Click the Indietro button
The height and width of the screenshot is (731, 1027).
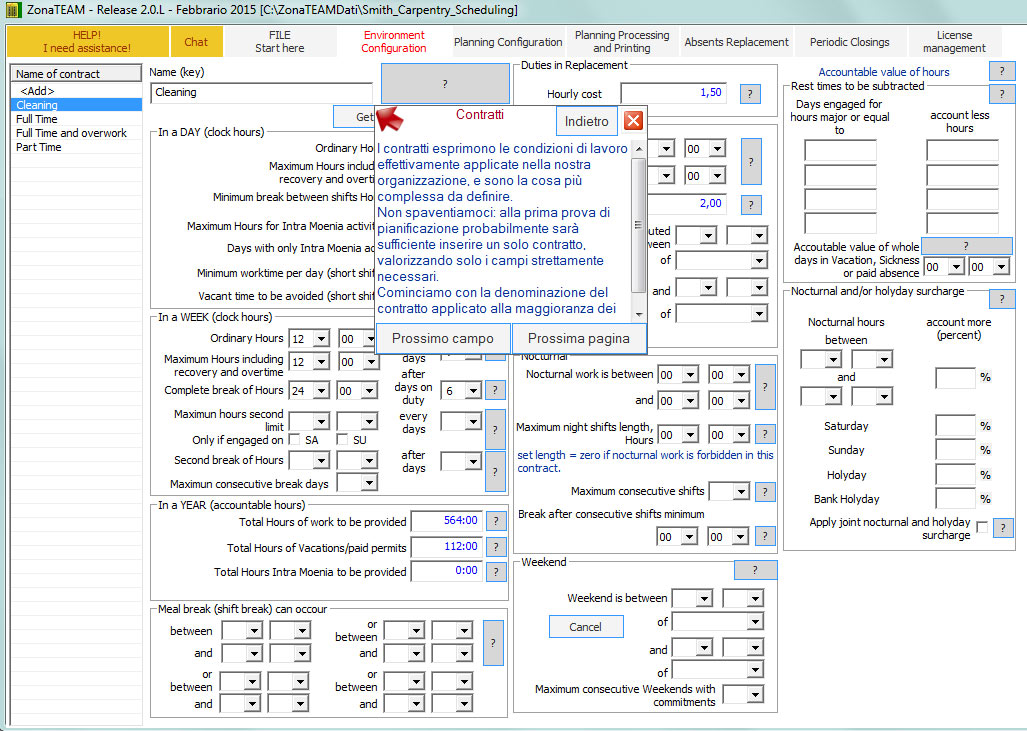coord(586,121)
